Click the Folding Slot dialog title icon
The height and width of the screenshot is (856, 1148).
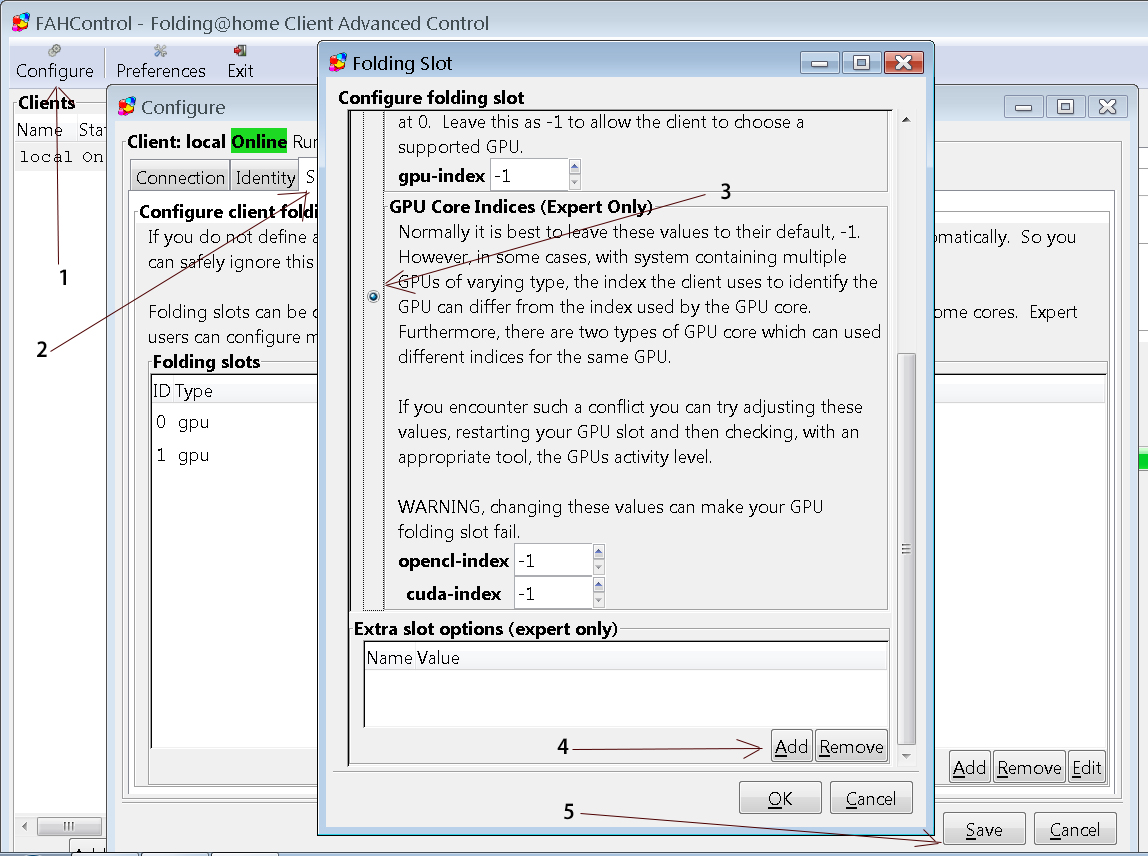click(338, 63)
